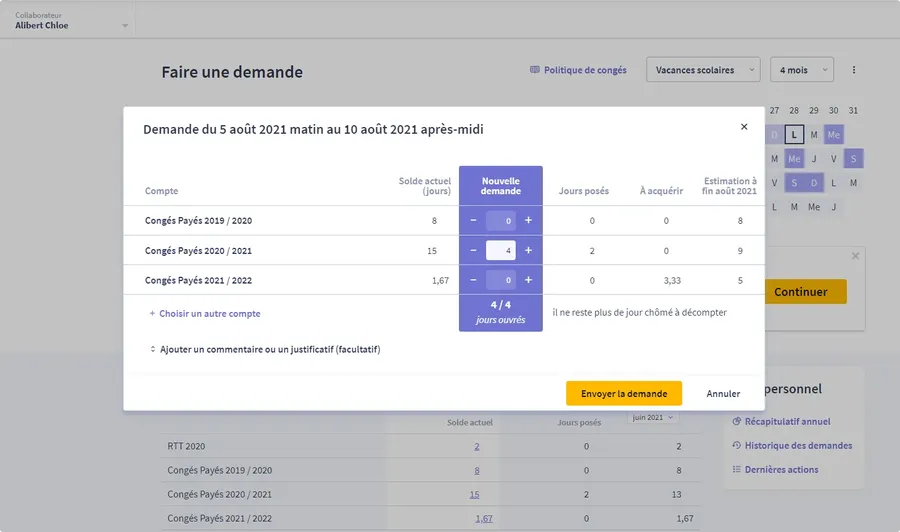Open the Vacances scolaires dropdown

[x=703, y=70]
